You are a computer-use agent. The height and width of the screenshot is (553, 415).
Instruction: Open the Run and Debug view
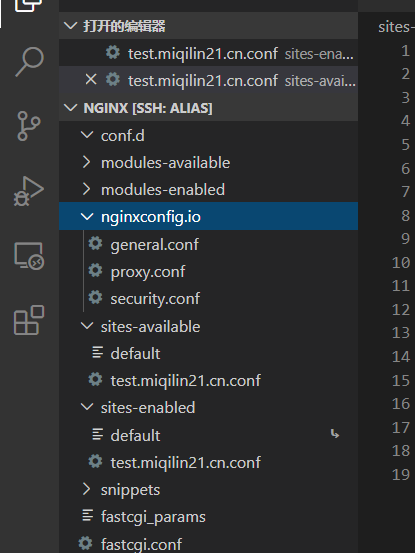click(x=29, y=191)
